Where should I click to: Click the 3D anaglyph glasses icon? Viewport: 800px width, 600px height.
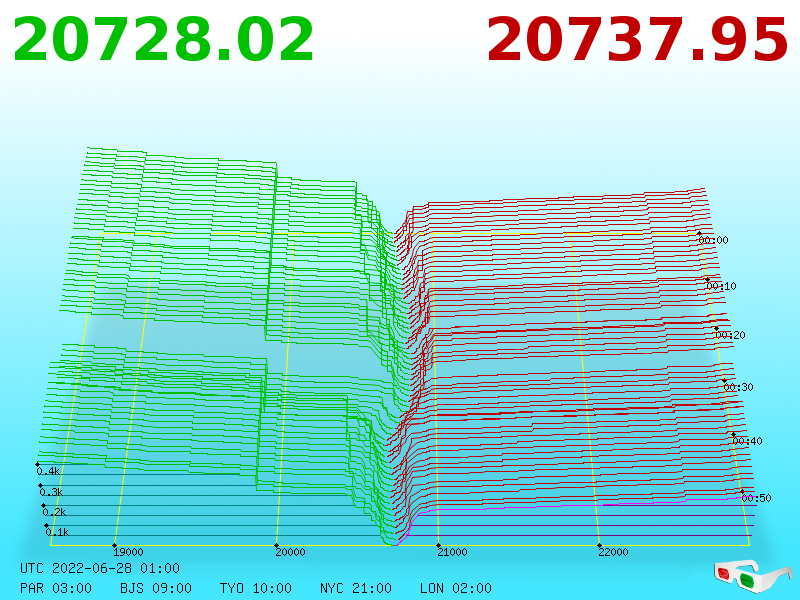[752, 577]
